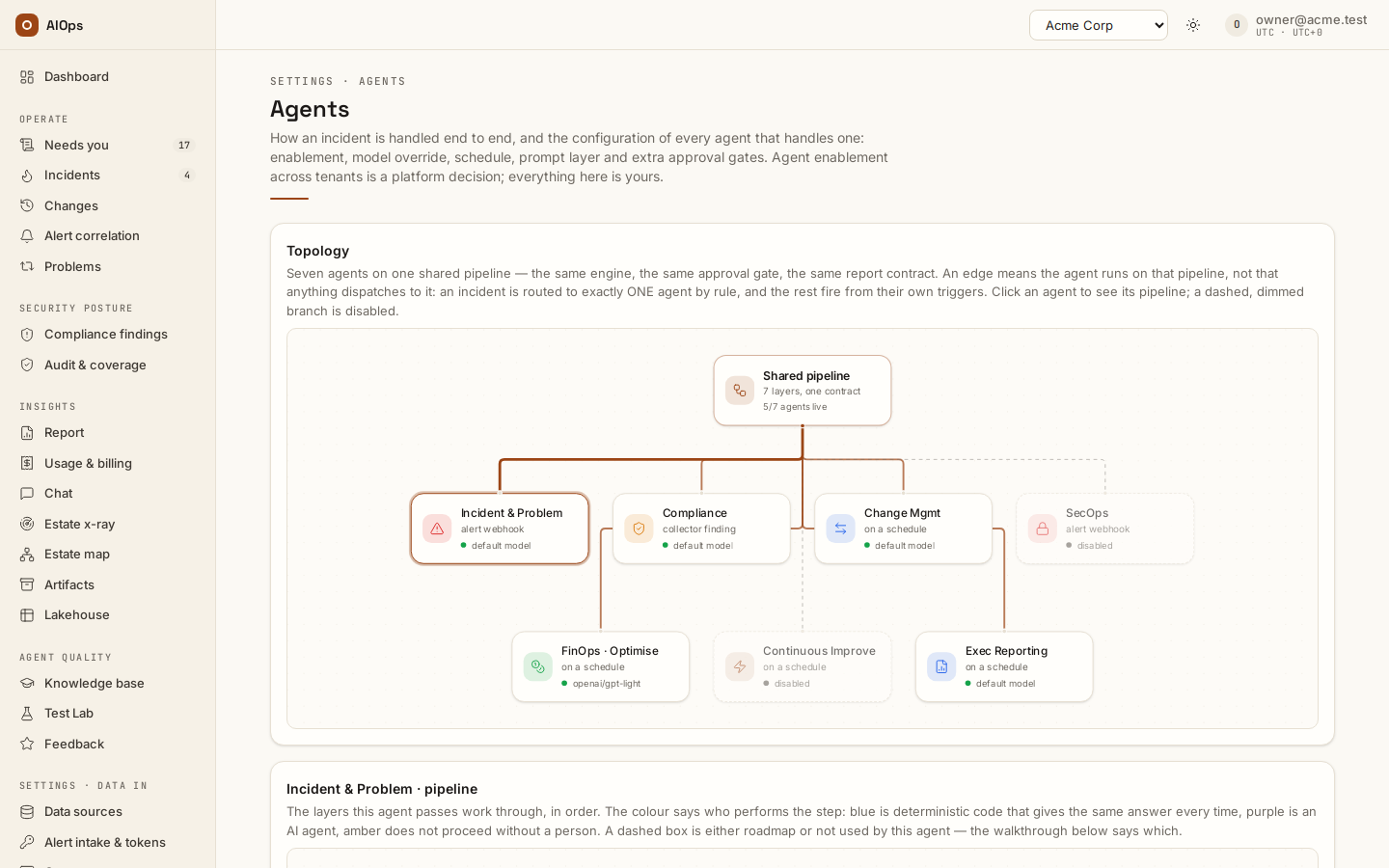Toggle the light/dark theme icon
The width and height of the screenshot is (1389, 868).
(1193, 25)
